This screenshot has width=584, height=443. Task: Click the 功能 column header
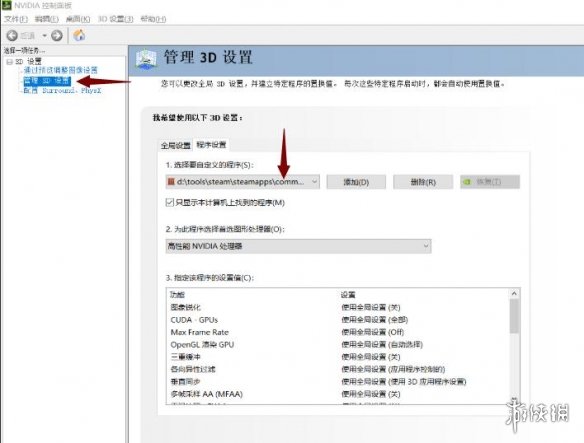click(177, 295)
